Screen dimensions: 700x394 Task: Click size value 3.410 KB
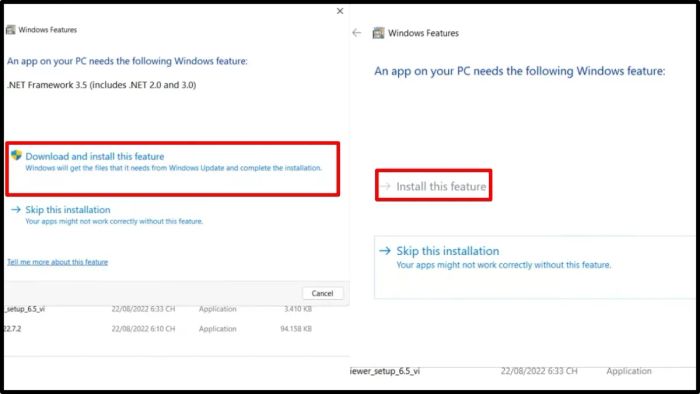298,309
